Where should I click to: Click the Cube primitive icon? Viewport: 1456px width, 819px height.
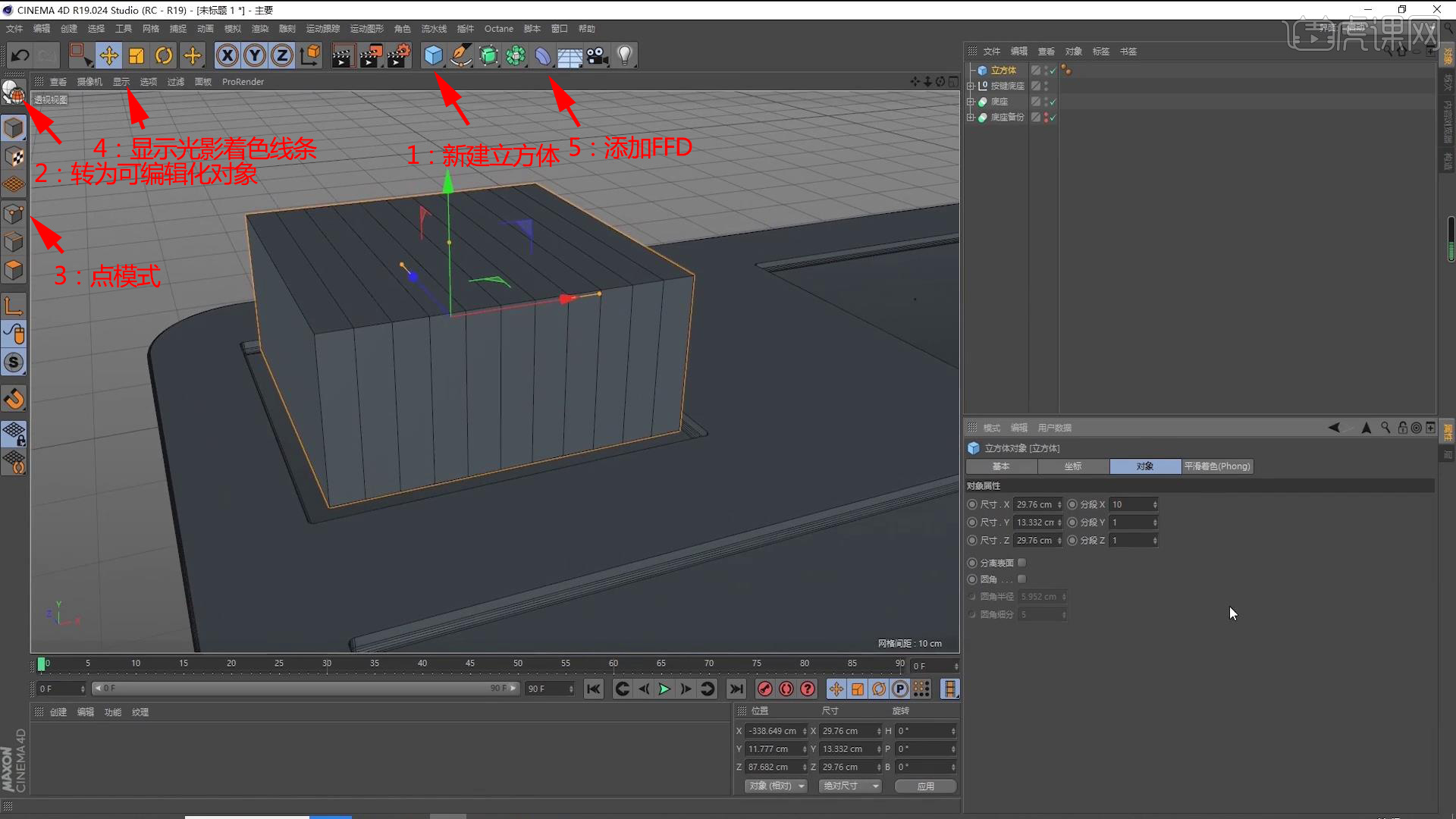[x=433, y=55]
